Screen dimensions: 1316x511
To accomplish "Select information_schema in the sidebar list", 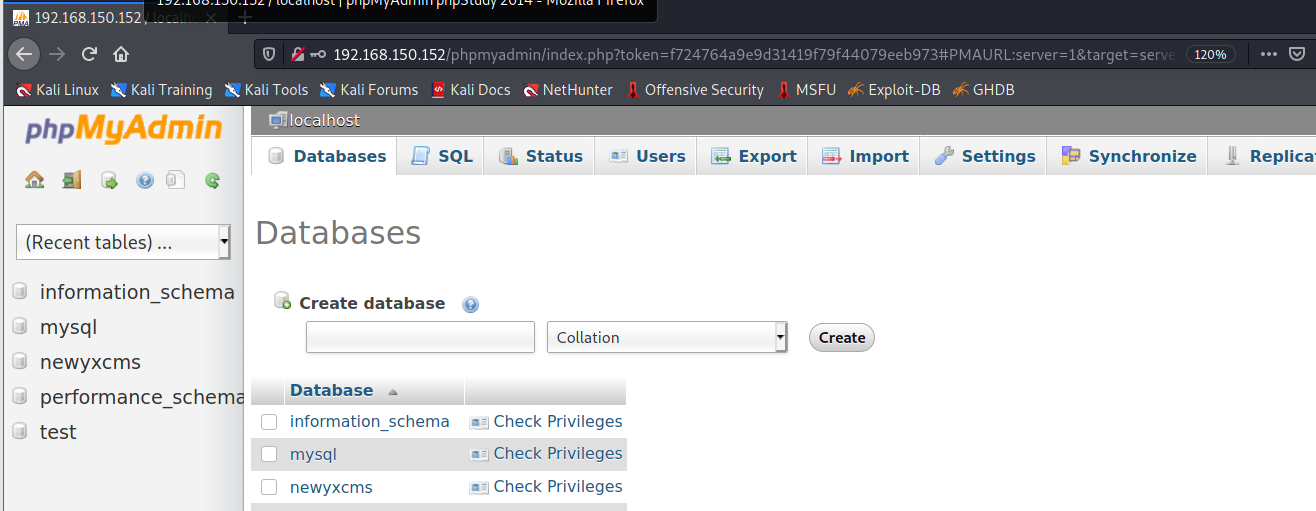I will point(137,292).
